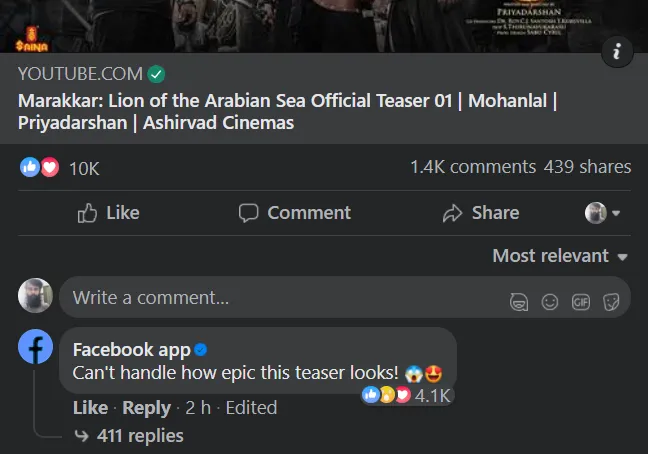Image resolution: width=648 pixels, height=454 pixels.
Task: Click the avatar sticker icon in comment box
Action: pos(519,302)
